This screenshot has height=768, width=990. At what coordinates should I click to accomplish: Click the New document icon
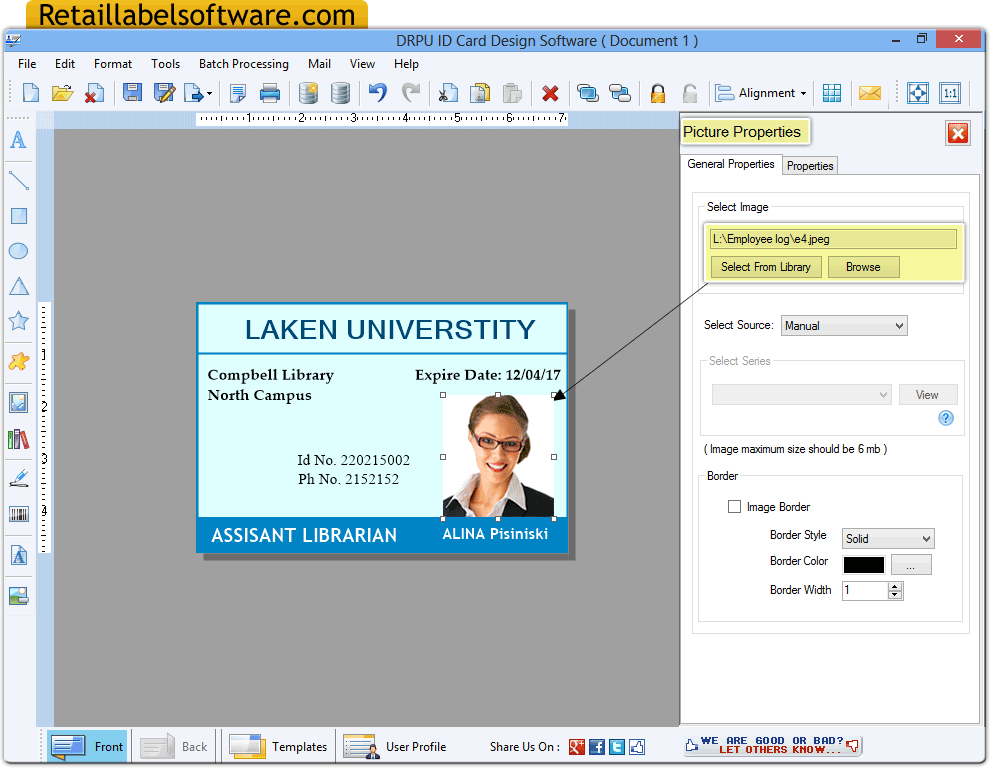[x=30, y=93]
